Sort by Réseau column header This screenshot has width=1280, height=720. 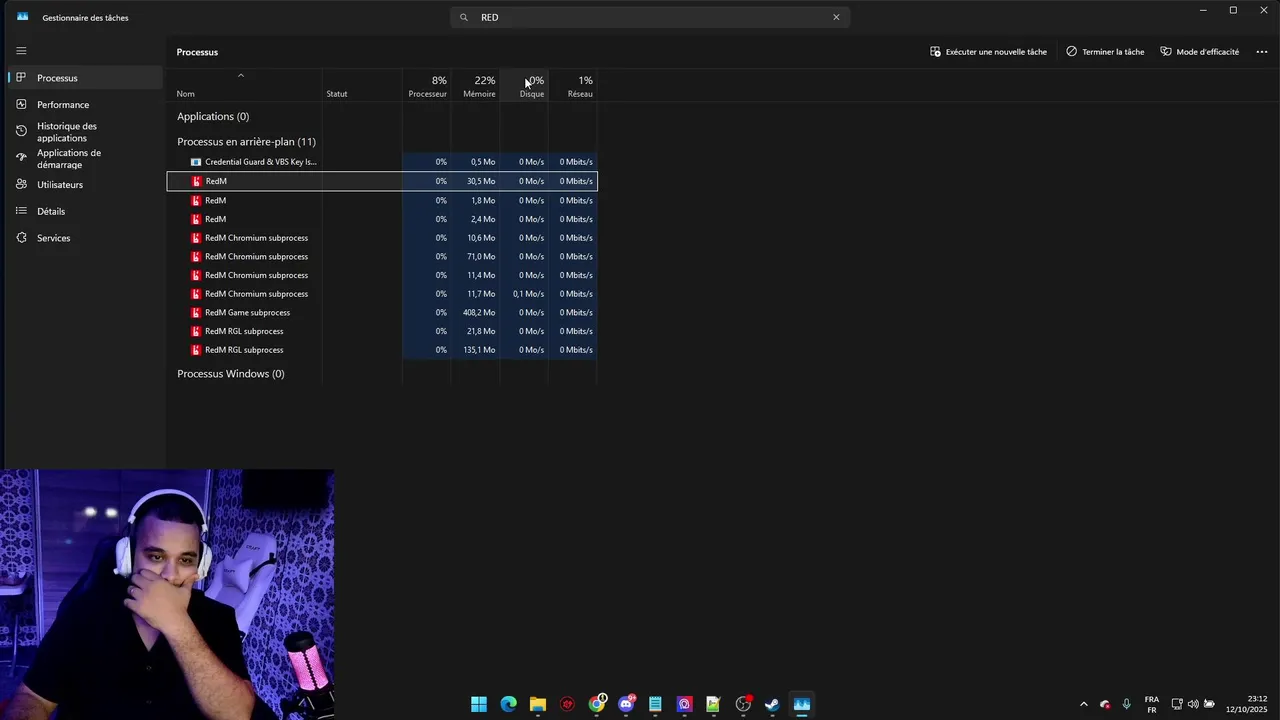point(573,87)
